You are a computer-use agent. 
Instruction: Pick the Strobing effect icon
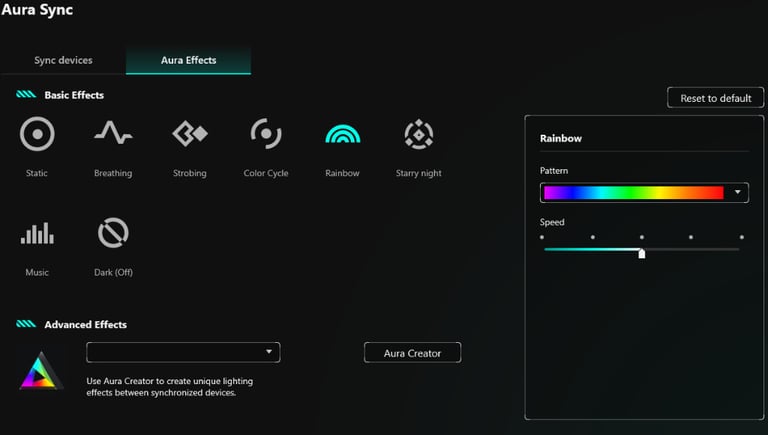(x=190, y=133)
